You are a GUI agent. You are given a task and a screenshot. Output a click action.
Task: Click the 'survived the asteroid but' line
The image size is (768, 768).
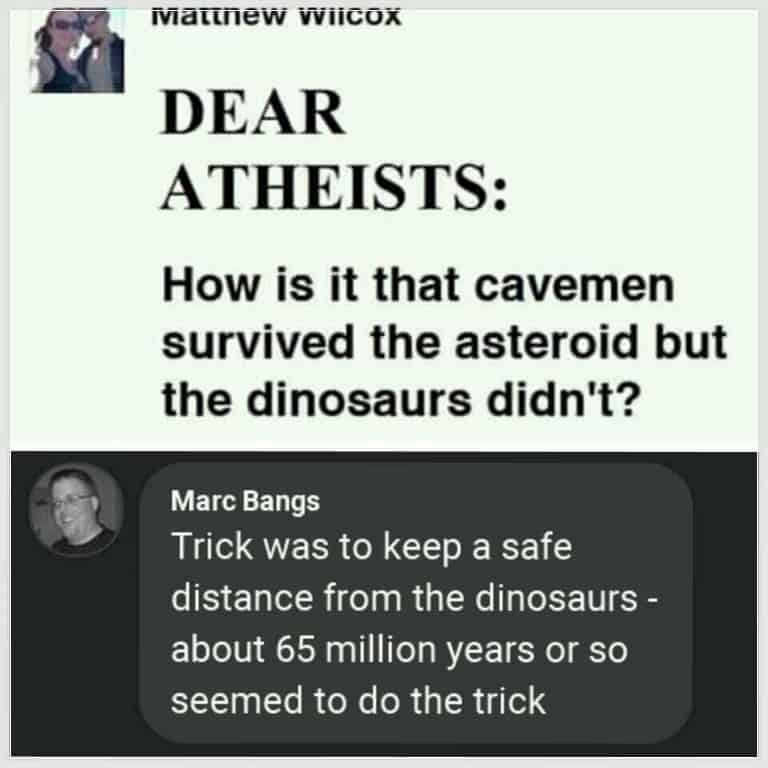coord(443,344)
